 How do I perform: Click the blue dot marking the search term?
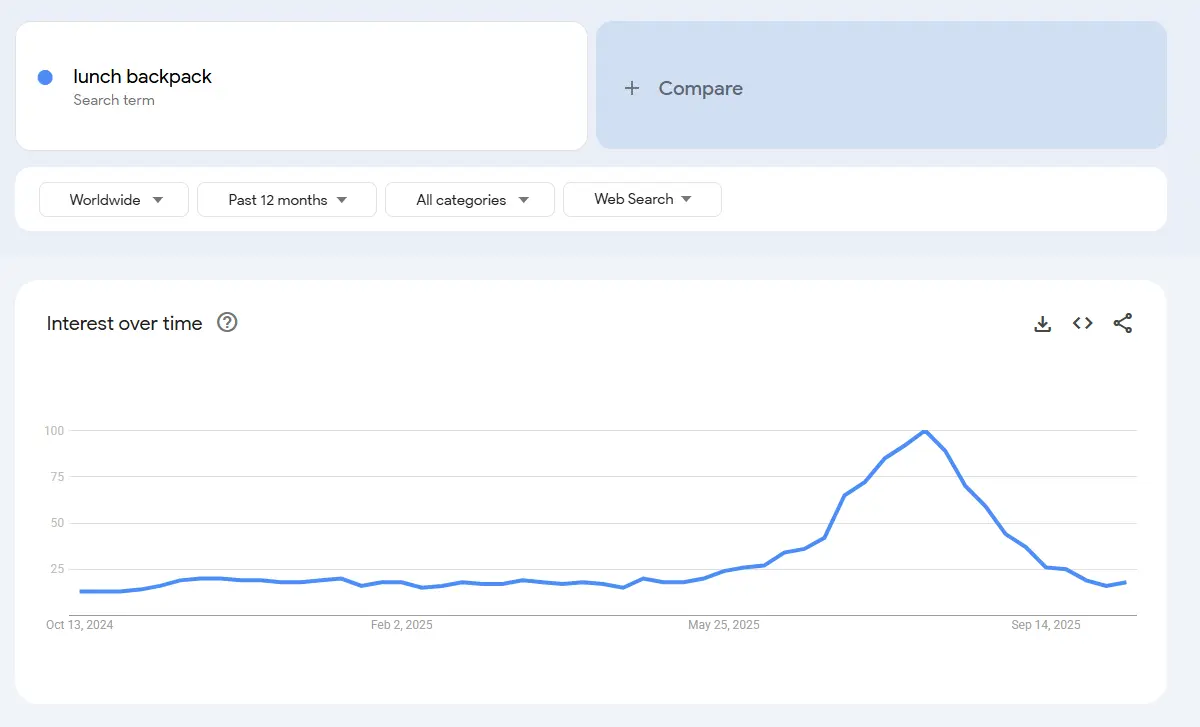pyautogui.click(x=43, y=77)
